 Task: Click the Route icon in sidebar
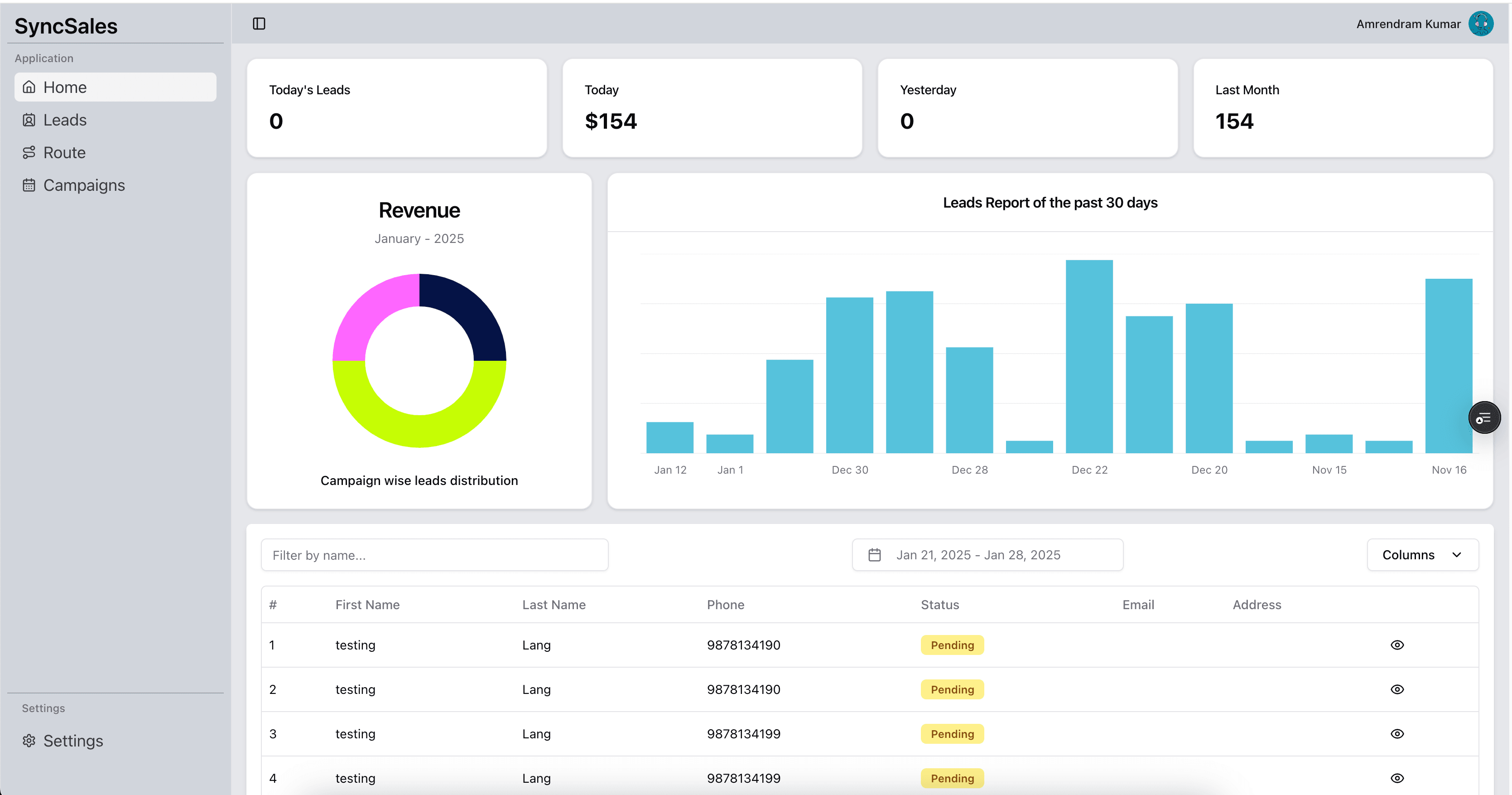pos(29,153)
